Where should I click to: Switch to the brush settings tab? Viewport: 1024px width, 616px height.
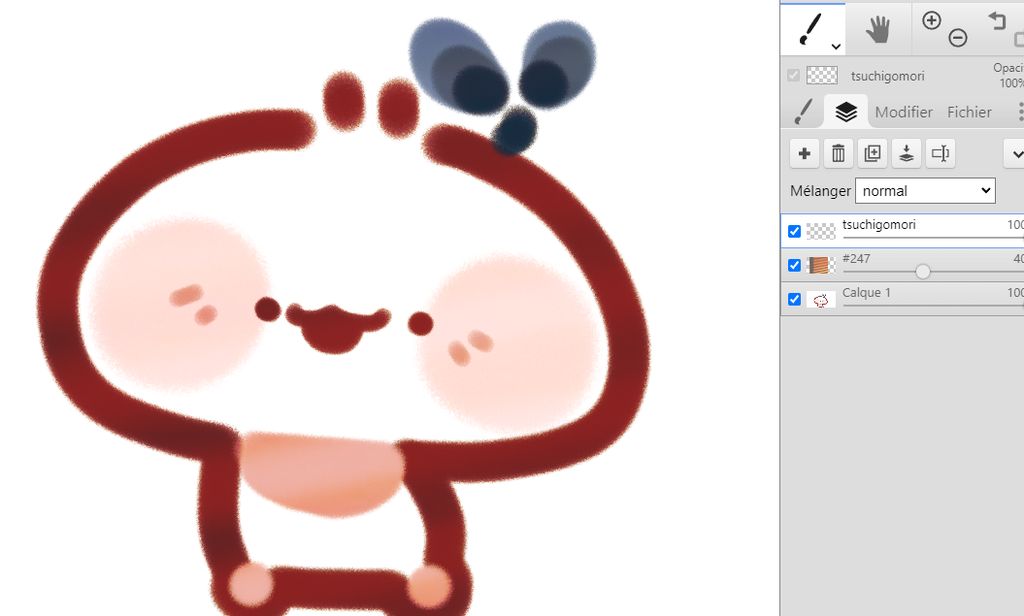coord(803,112)
